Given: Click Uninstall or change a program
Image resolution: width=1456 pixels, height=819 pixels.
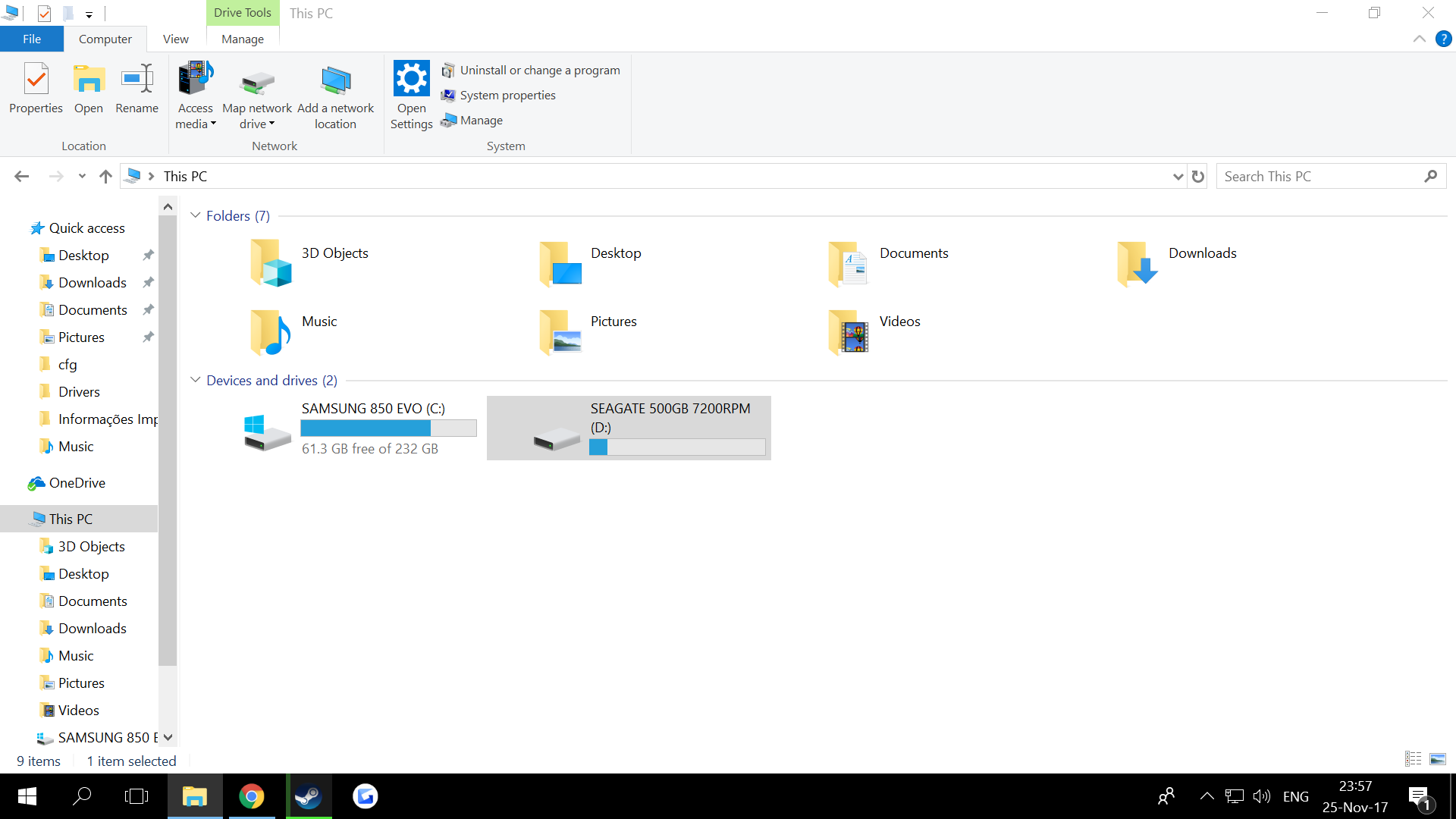Looking at the screenshot, I should [539, 70].
